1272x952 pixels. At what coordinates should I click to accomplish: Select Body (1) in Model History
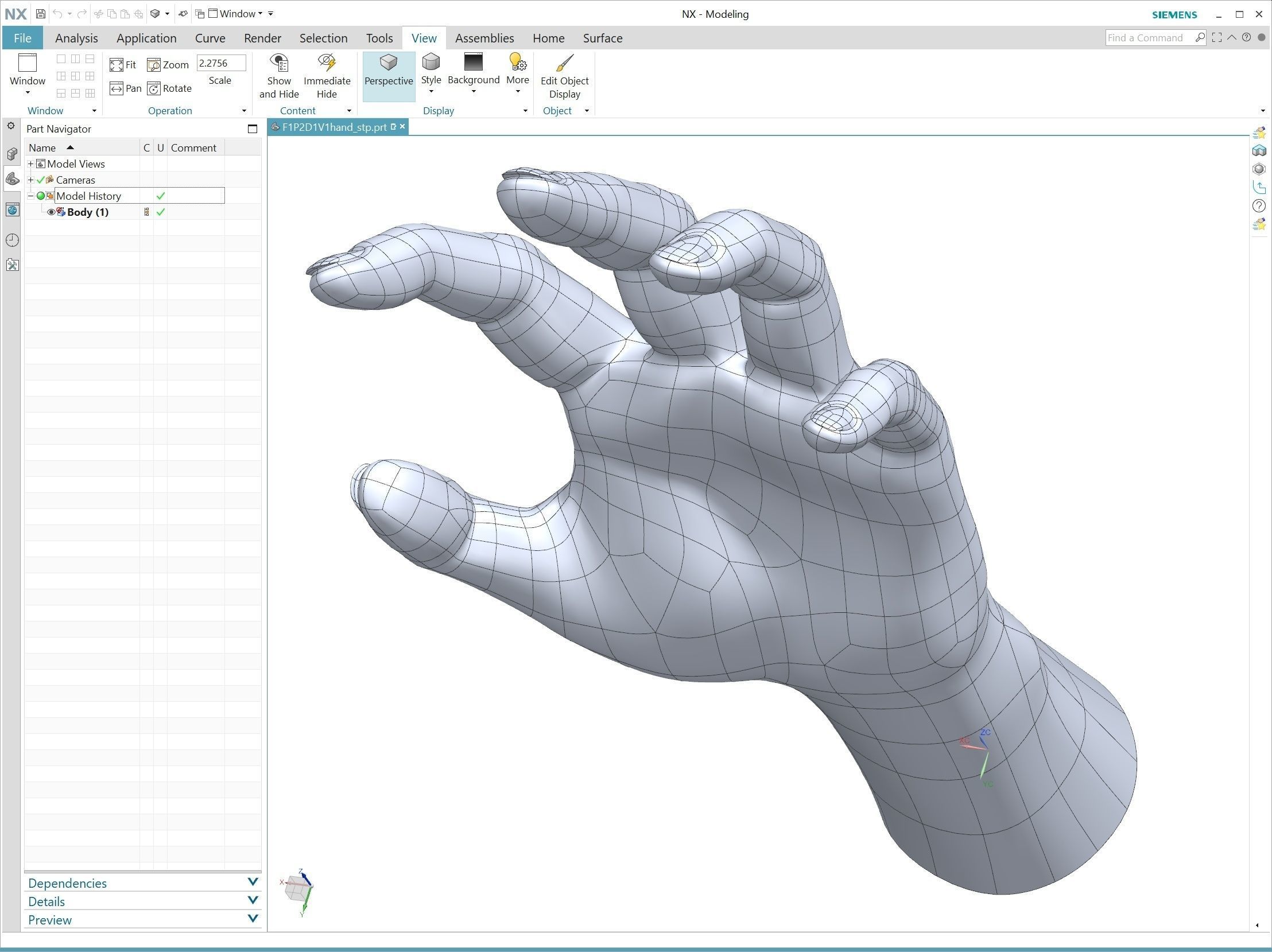click(x=87, y=212)
